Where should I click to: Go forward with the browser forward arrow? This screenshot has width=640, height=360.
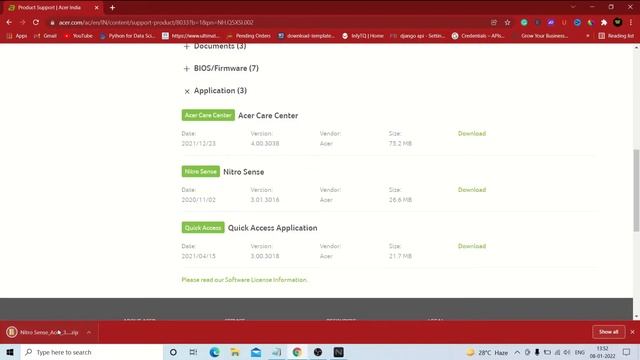pos(22,22)
